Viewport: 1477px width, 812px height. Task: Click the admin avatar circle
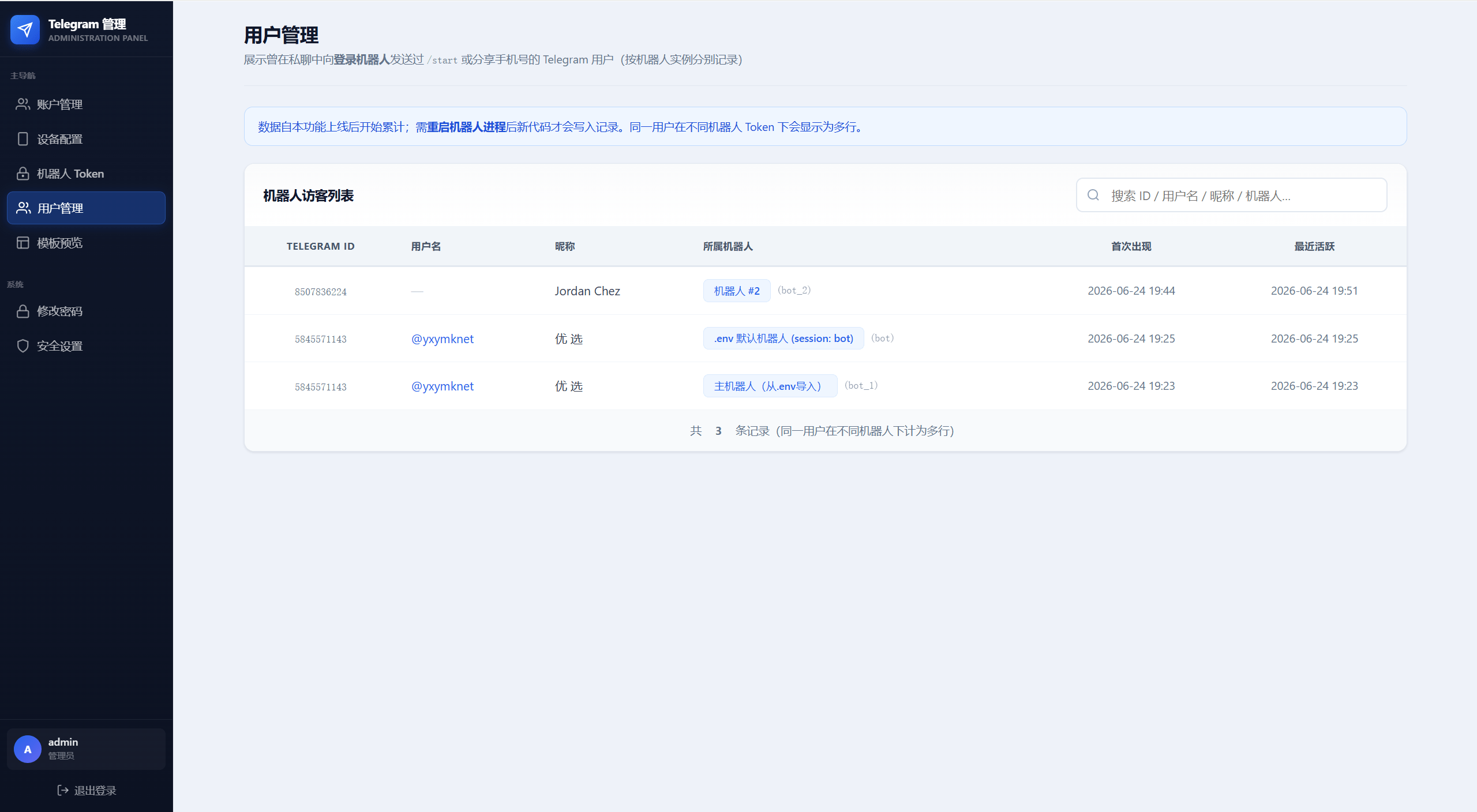coord(28,749)
